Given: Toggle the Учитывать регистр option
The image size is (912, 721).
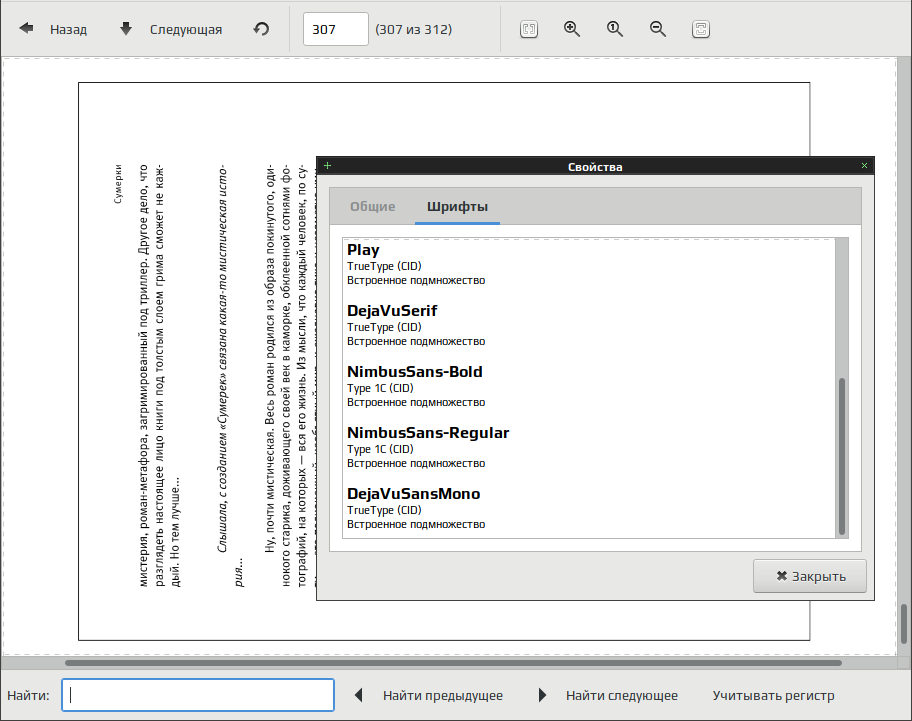Looking at the screenshot, I should point(773,695).
